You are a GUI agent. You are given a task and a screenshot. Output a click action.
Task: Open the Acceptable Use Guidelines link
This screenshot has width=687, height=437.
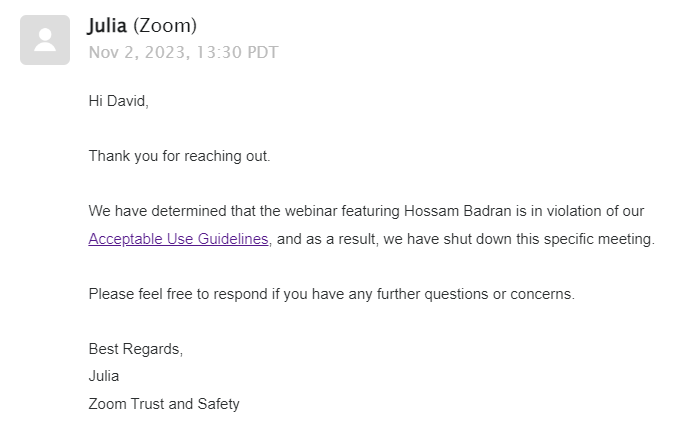pos(178,239)
